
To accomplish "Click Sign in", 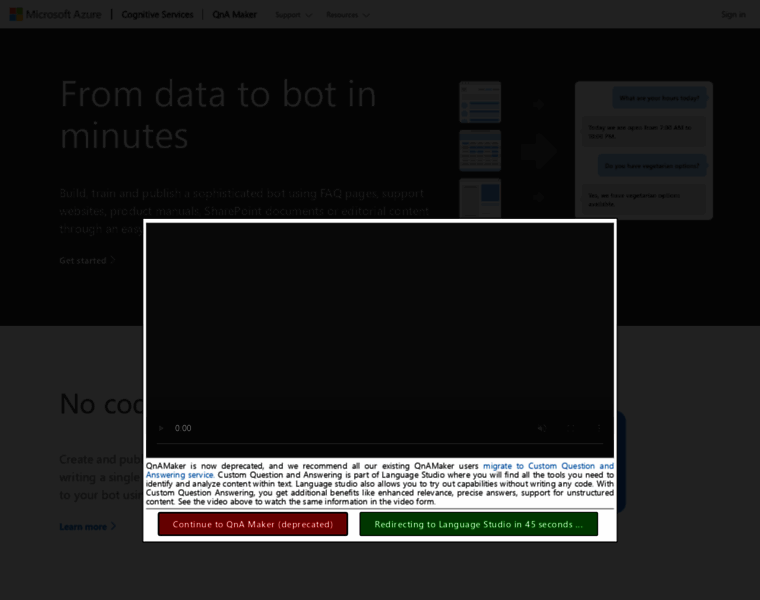I will pyautogui.click(x=733, y=15).
